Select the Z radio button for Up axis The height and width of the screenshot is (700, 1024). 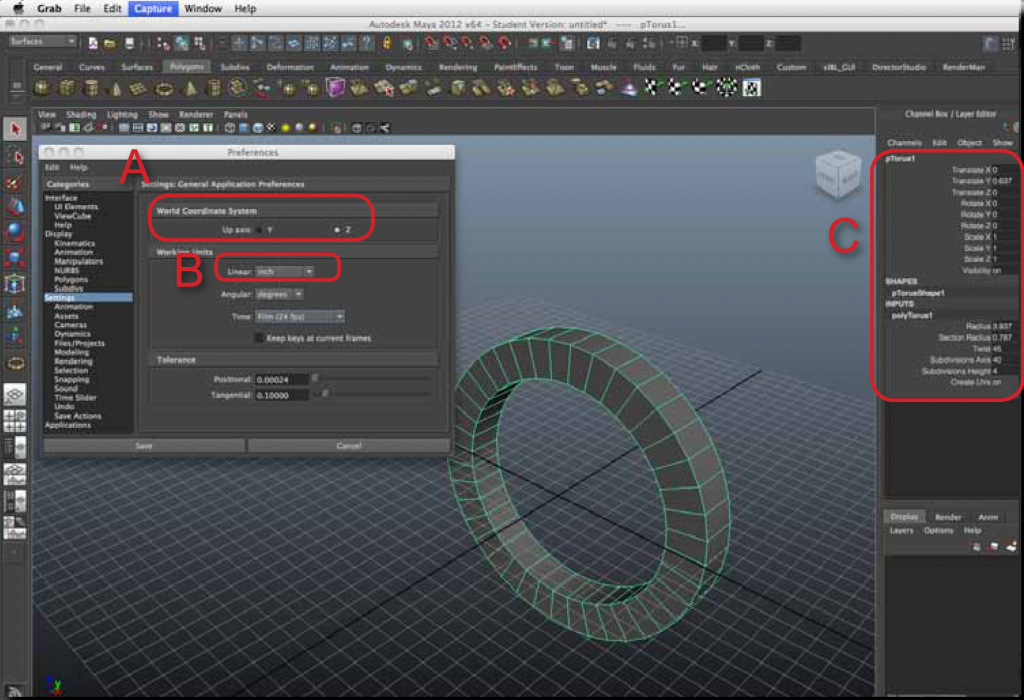click(x=336, y=228)
